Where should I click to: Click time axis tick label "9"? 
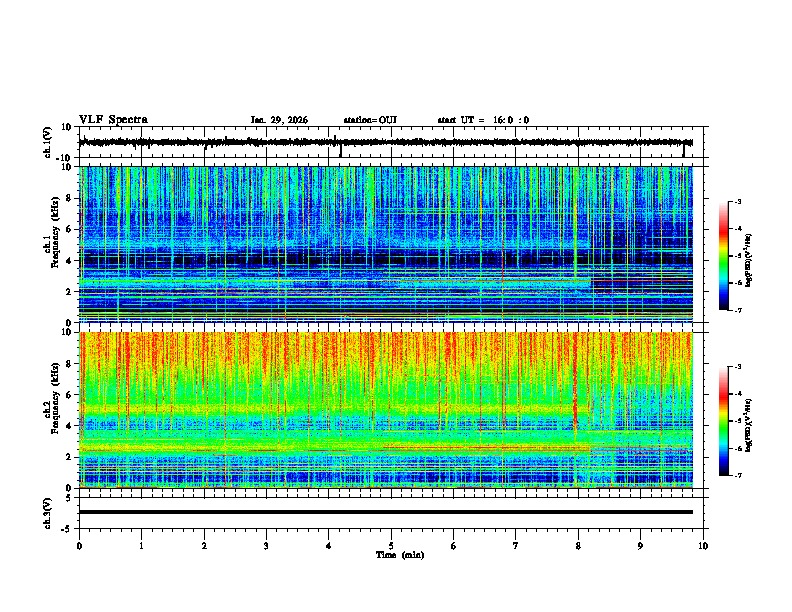[640, 546]
